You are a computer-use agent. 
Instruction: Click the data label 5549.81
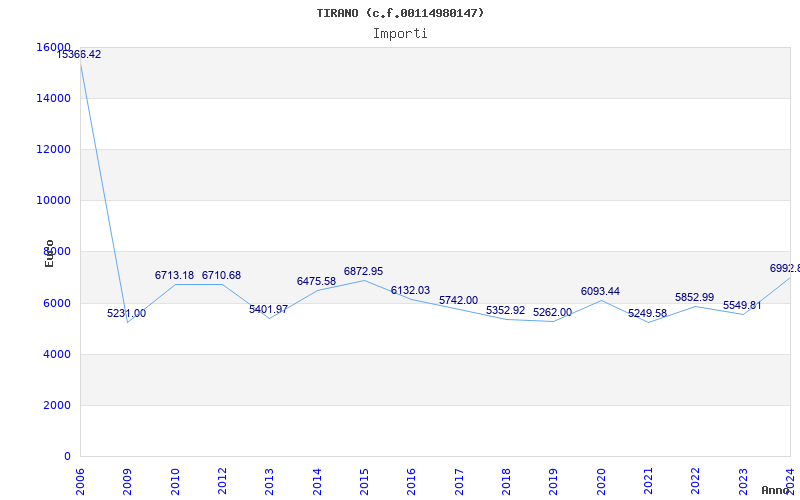[742, 305]
